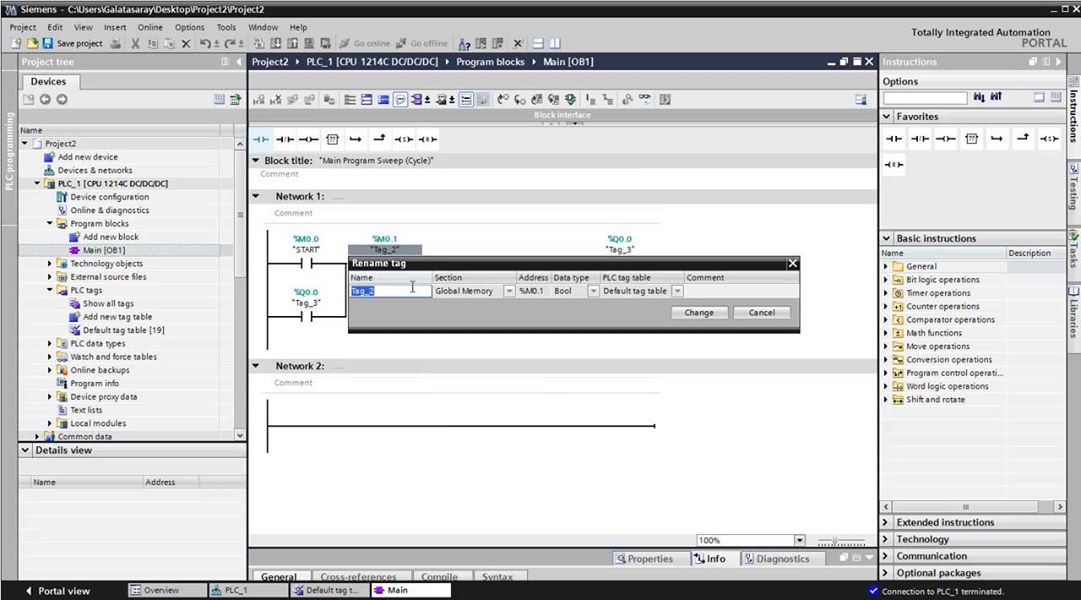Screen dimensions: 1081x600
Task: Toggle network comments display in editor toolbar
Action: 400,100
